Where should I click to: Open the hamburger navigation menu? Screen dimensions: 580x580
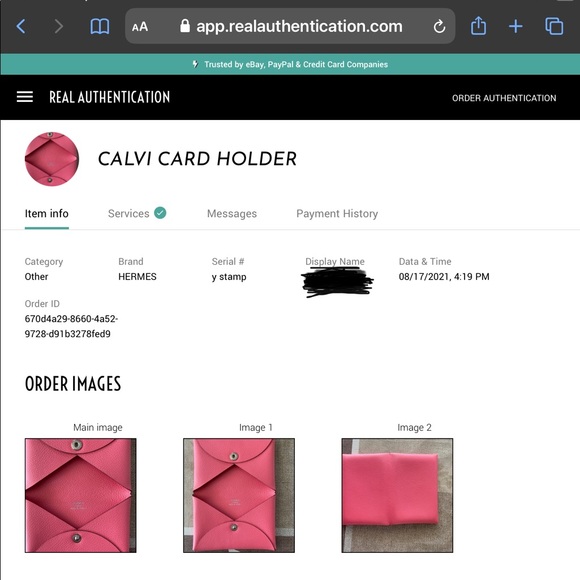click(25, 97)
